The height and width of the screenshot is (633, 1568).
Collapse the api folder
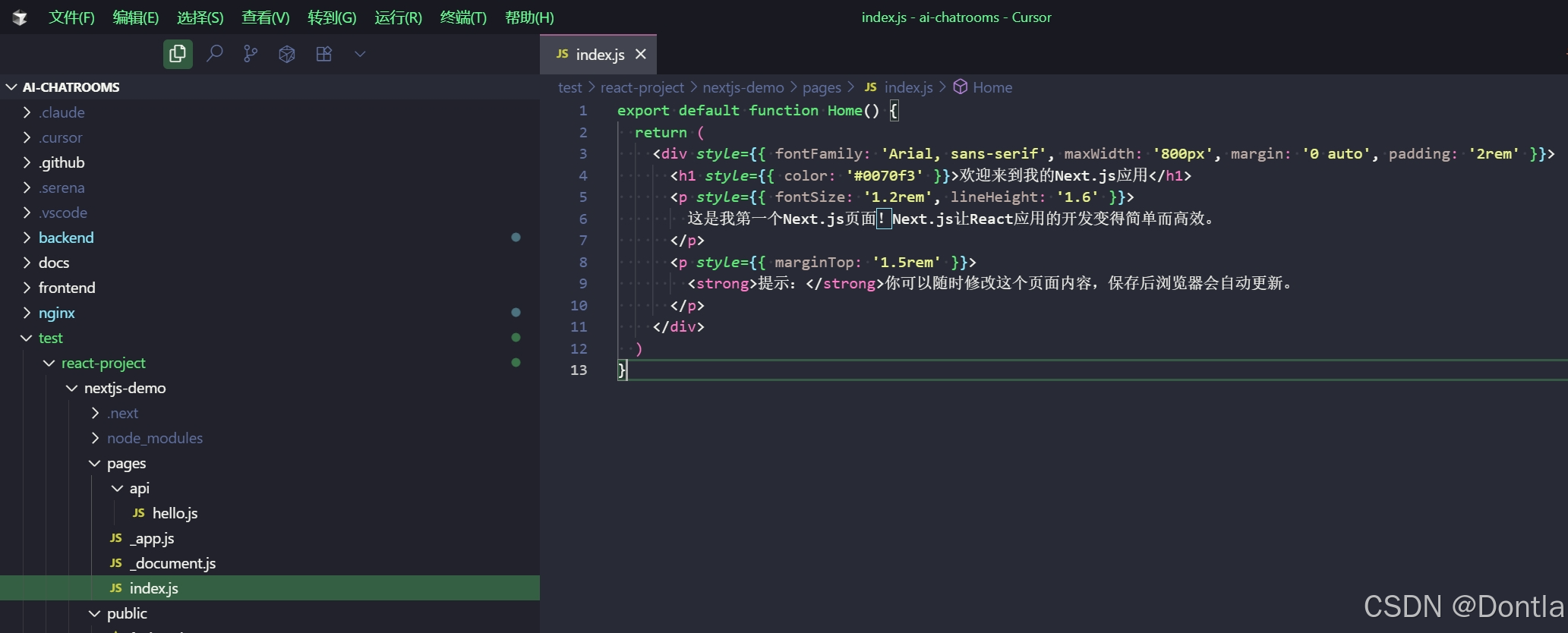click(x=270, y=488)
